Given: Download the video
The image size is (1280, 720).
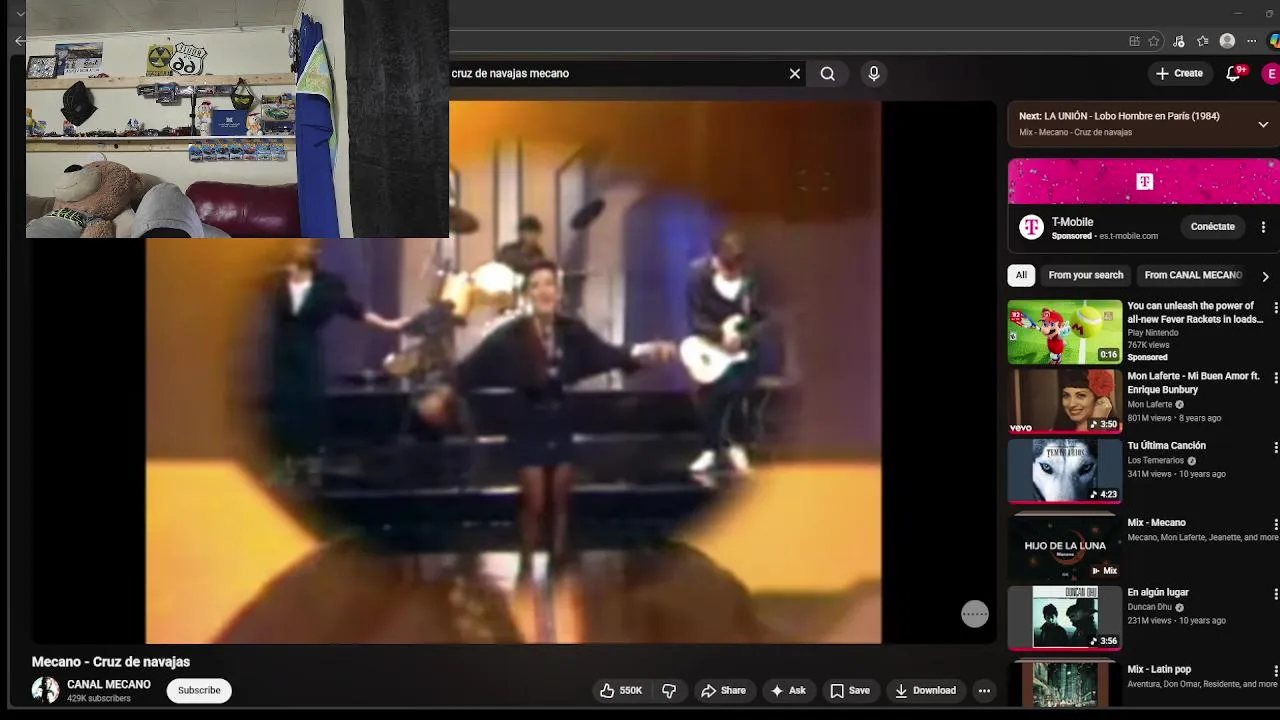Looking at the screenshot, I should 925,690.
